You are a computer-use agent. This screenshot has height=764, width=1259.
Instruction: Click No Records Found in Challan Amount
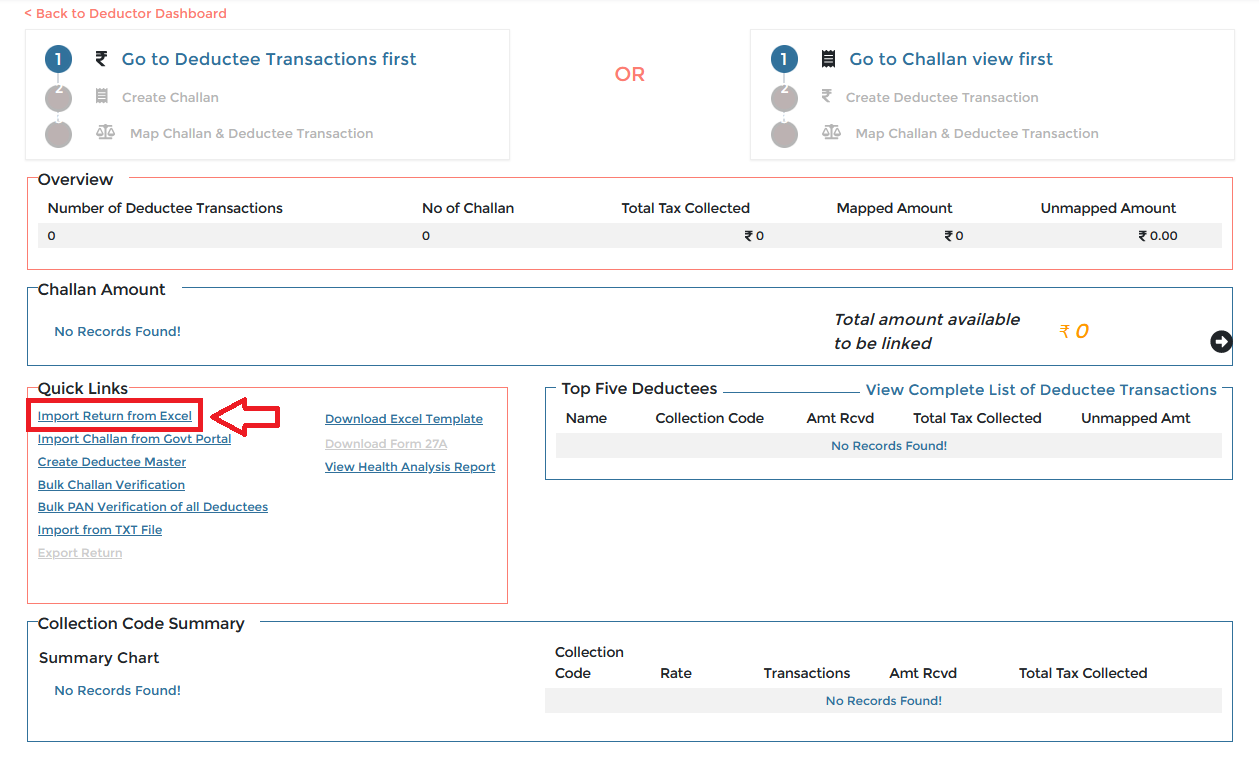[x=117, y=331]
